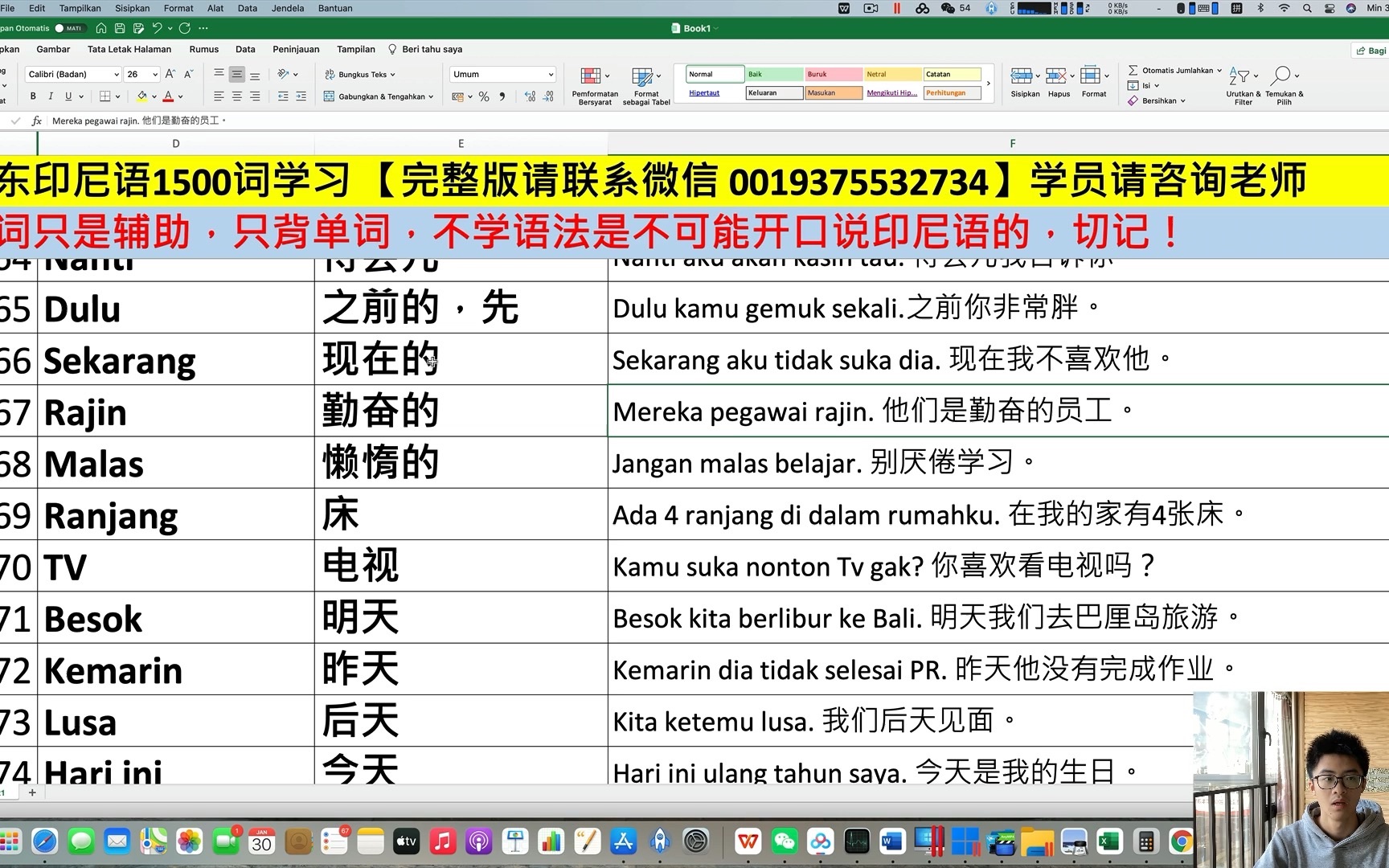The height and width of the screenshot is (868, 1389).
Task: Decrease font size with the smaller A
Action: point(189,74)
